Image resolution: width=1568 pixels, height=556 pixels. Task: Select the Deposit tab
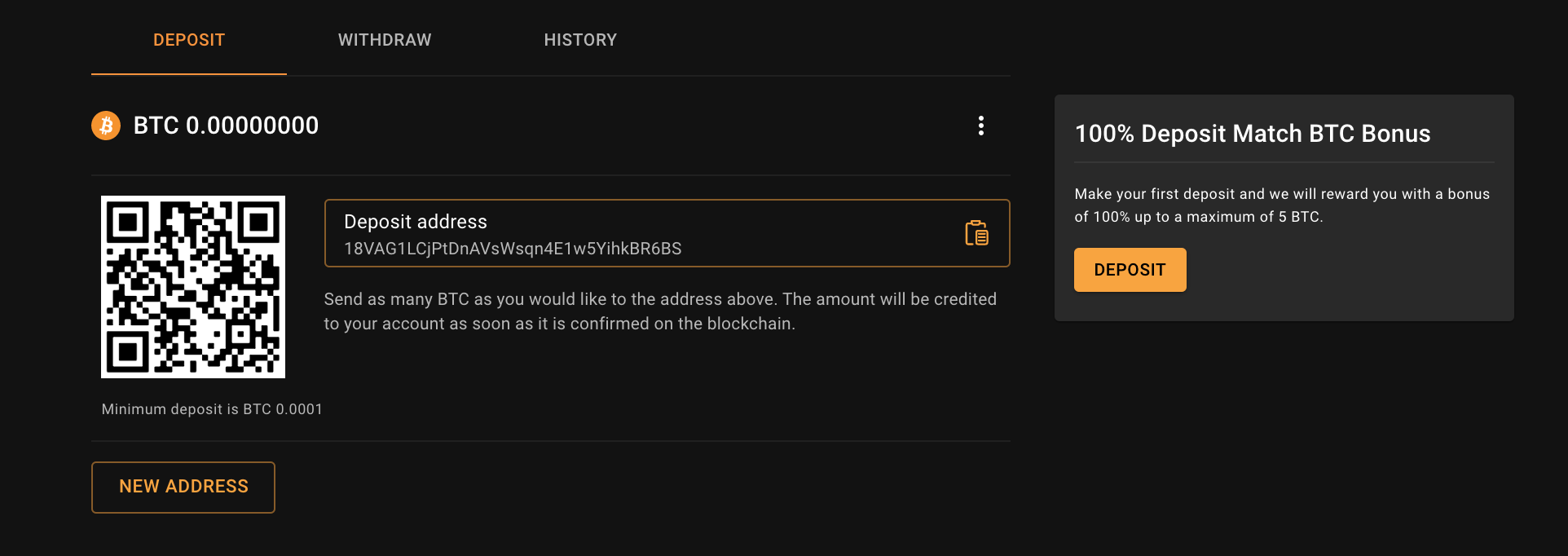pyautogui.click(x=189, y=40)
